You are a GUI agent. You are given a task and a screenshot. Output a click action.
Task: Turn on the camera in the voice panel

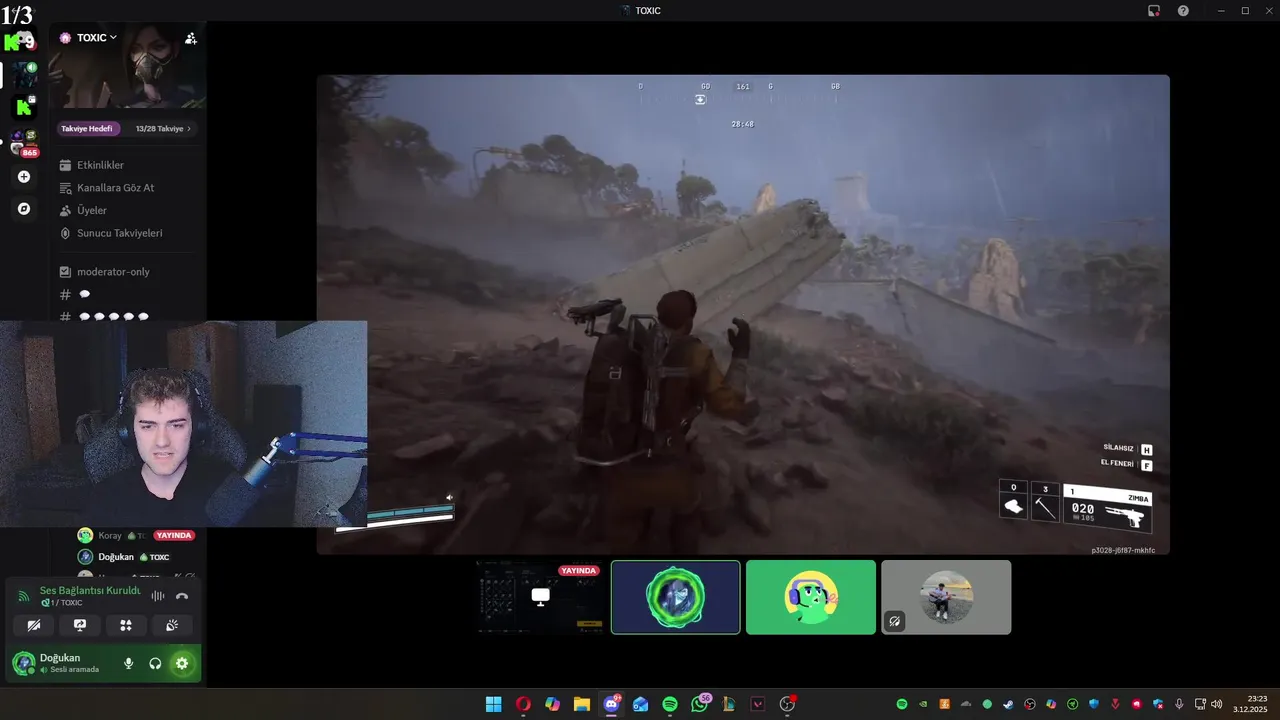pos(34,625)
